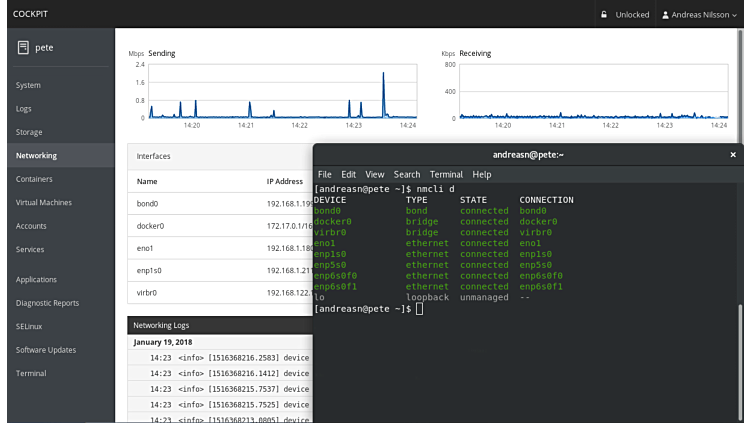
Task: Open the Terminal menu in terminal window
Action: (x=446, y=174)
